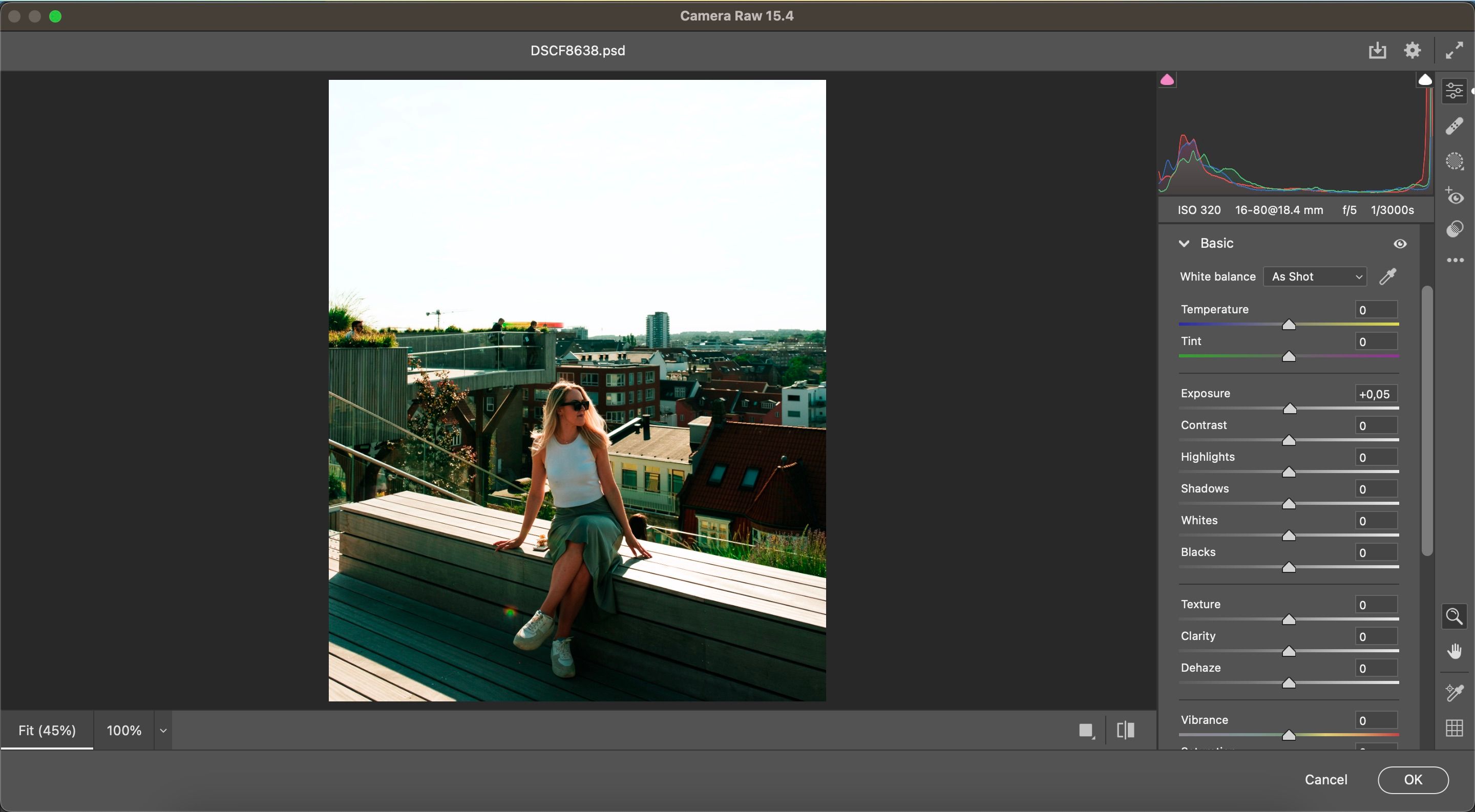Select the Red Eye removal tool
The height and width of the screenshot is (812, 1475).
[1455, 196]
